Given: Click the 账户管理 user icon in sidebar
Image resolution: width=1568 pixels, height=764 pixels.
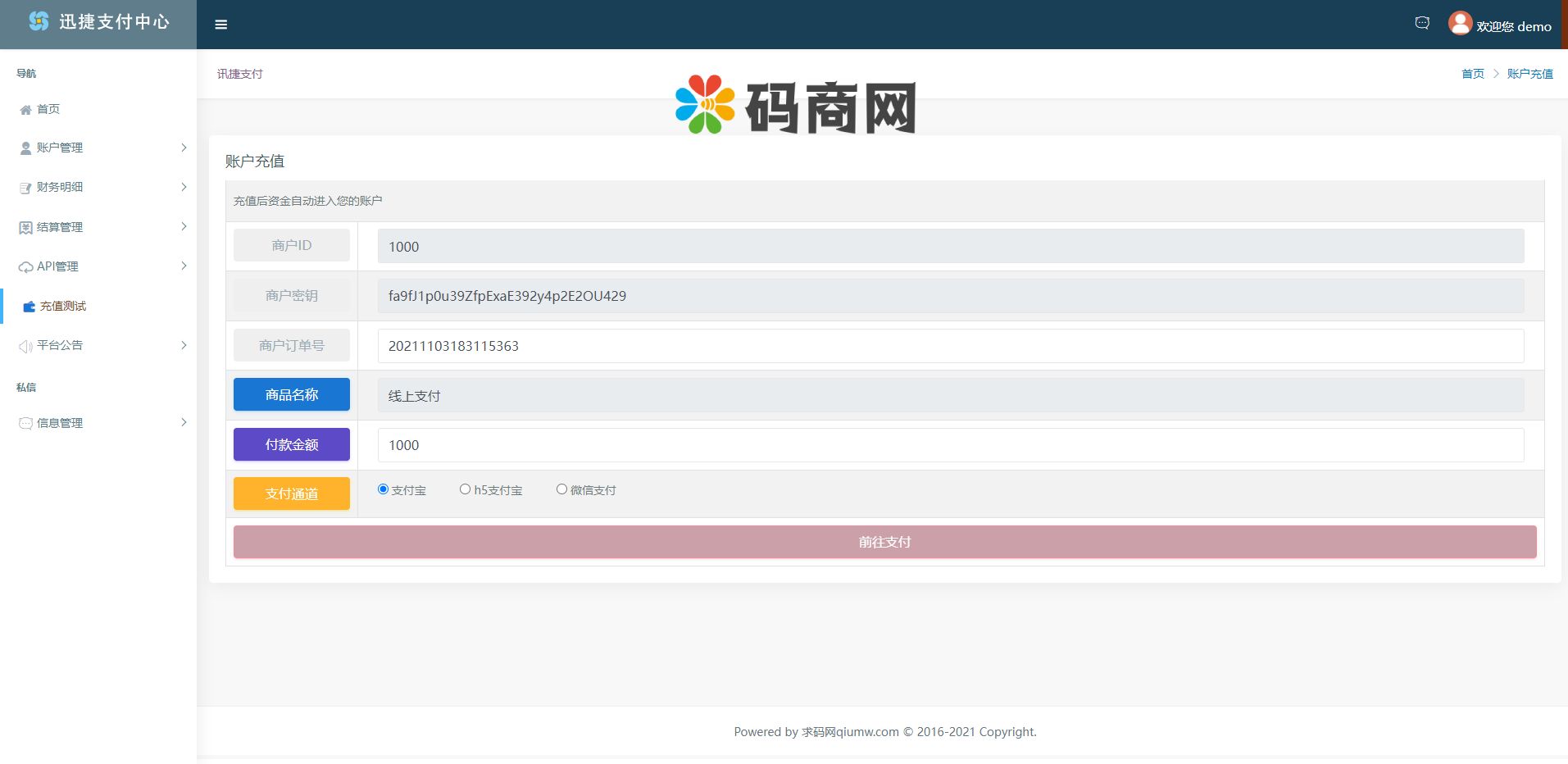Looking at the screenshot, I should click(25, 148).
